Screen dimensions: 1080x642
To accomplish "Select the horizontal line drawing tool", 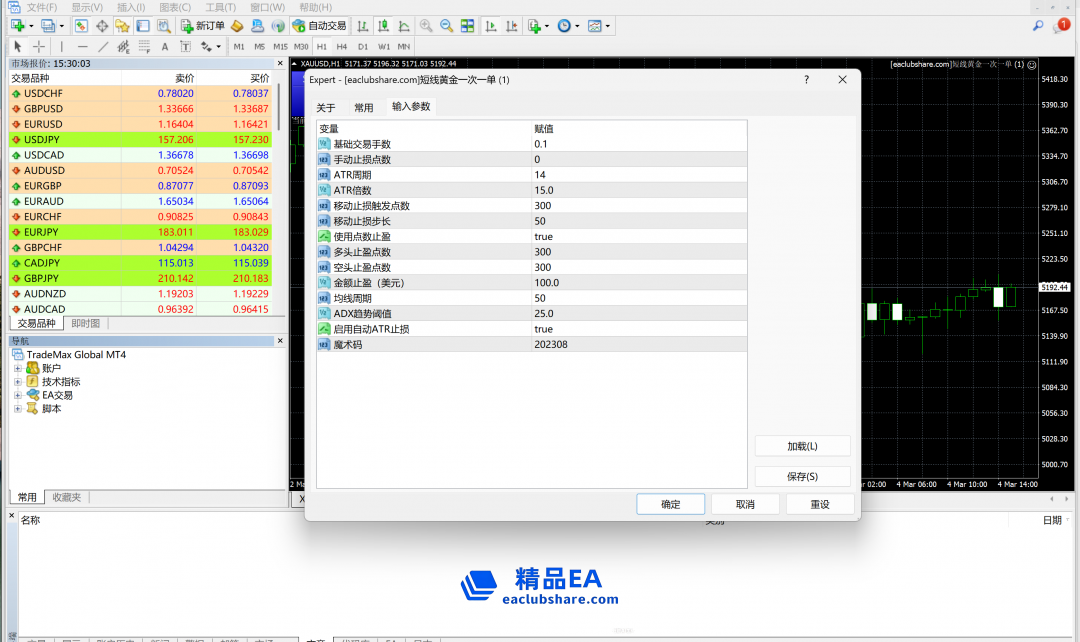I will (82, 46).
